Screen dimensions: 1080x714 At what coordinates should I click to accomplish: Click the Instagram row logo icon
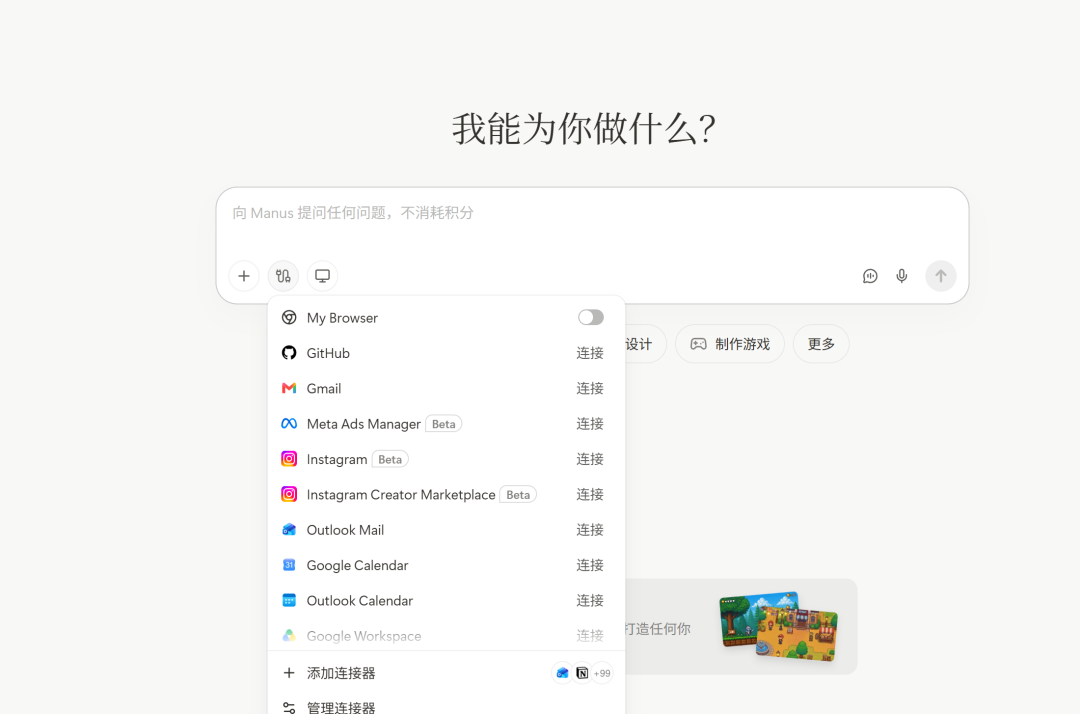[289, 459]
